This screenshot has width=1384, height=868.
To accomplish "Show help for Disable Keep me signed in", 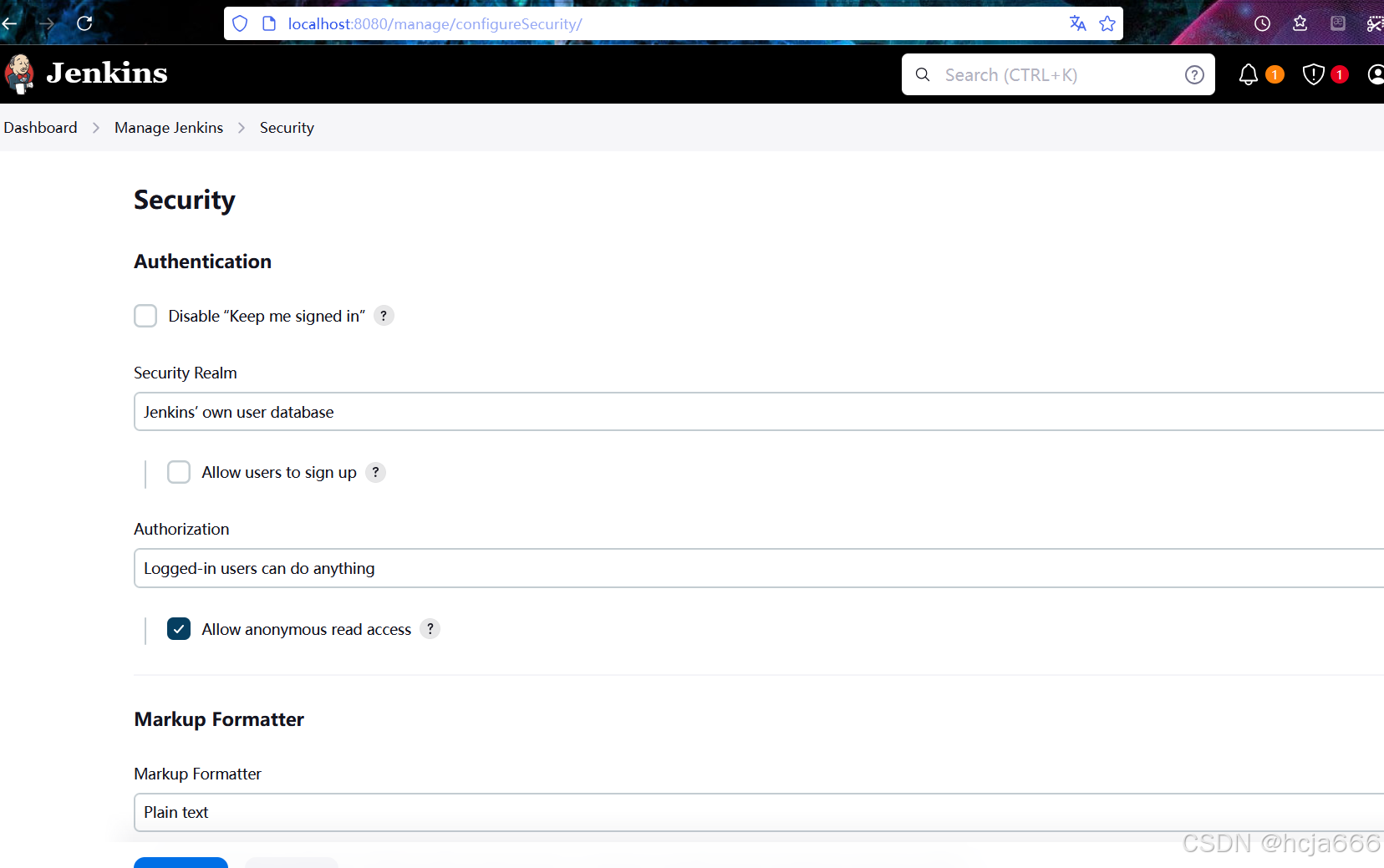I will tap(384, 316).
